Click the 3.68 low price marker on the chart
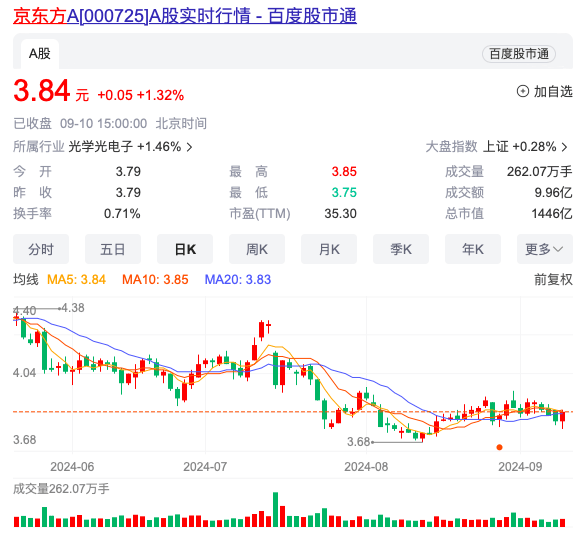 coord(358,442)
